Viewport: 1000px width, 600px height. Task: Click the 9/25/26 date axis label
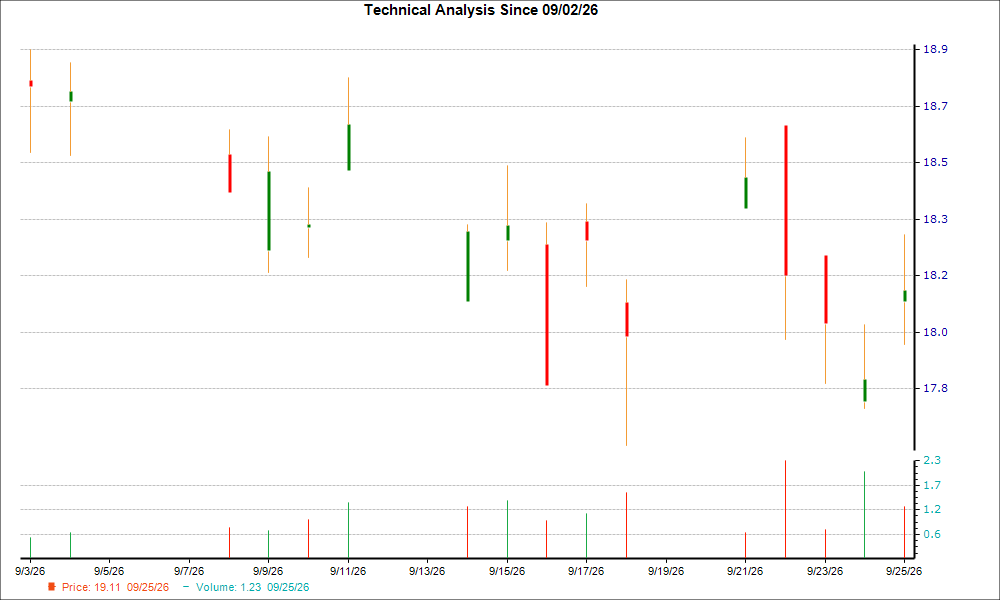click(x=904, y=571)
